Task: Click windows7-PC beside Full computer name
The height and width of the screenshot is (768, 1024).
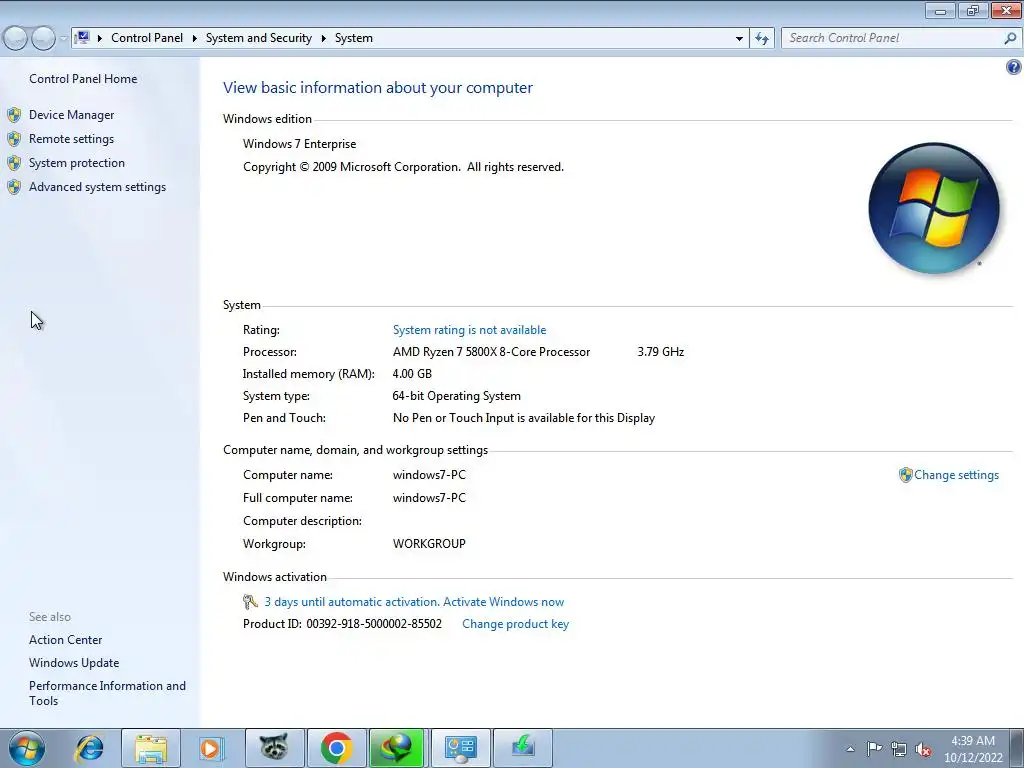Action: pyautogui.click(x=429, y=498)
